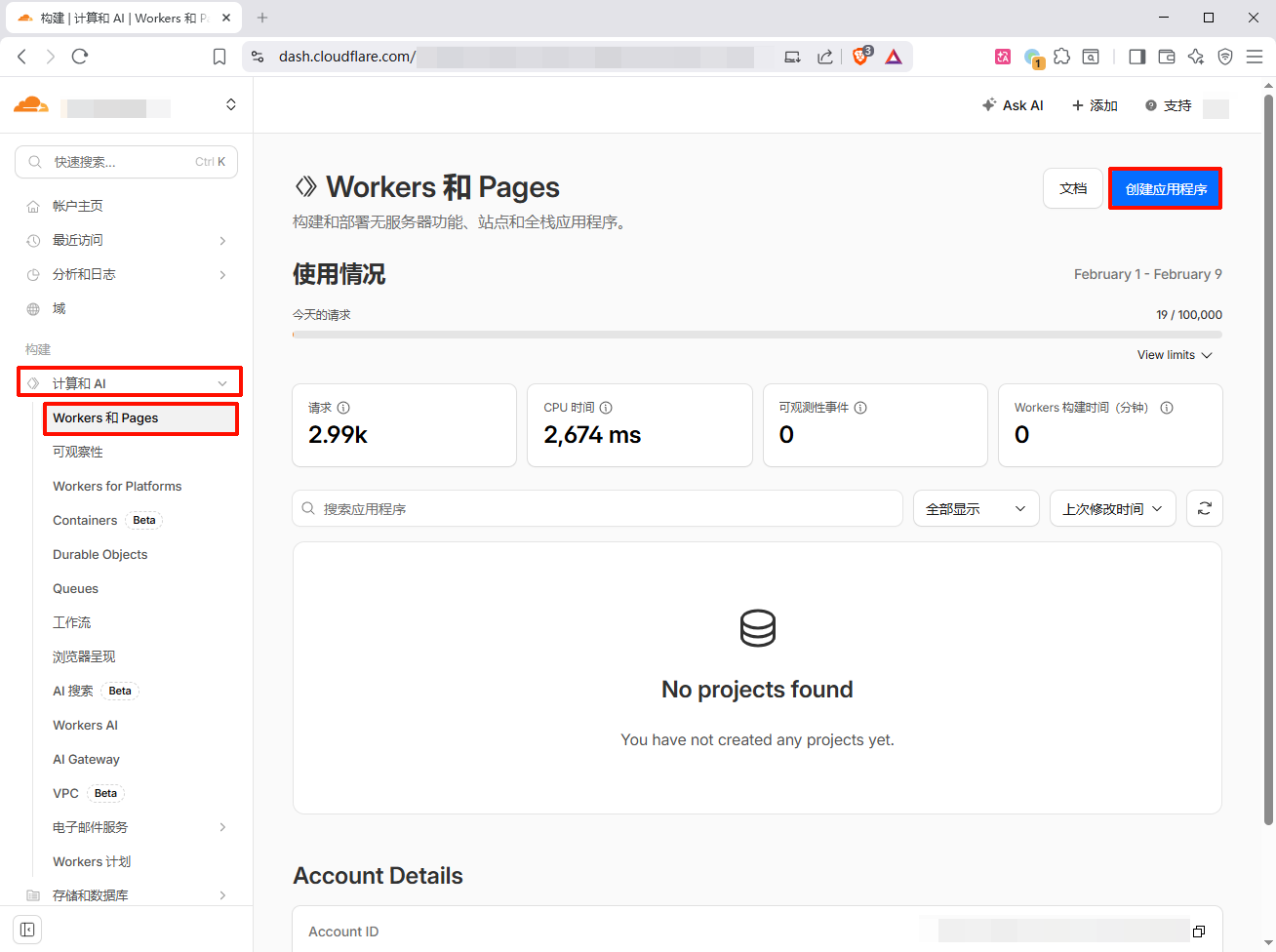Click the site settings icon in address bar
Image resolution: width=1276 pixels, height=952 pixels.
258,57
